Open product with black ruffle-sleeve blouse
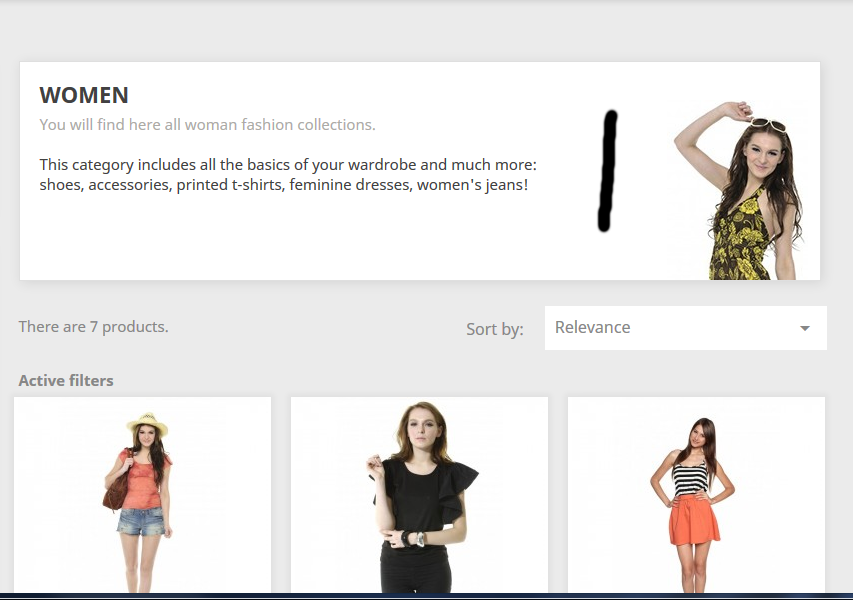 [x=419, y=494]
